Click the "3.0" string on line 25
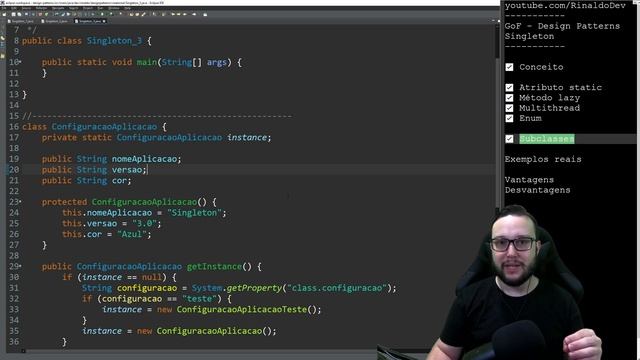Image resolution: width=640 pixels, height=360 pixels. [x=144, y=223]
